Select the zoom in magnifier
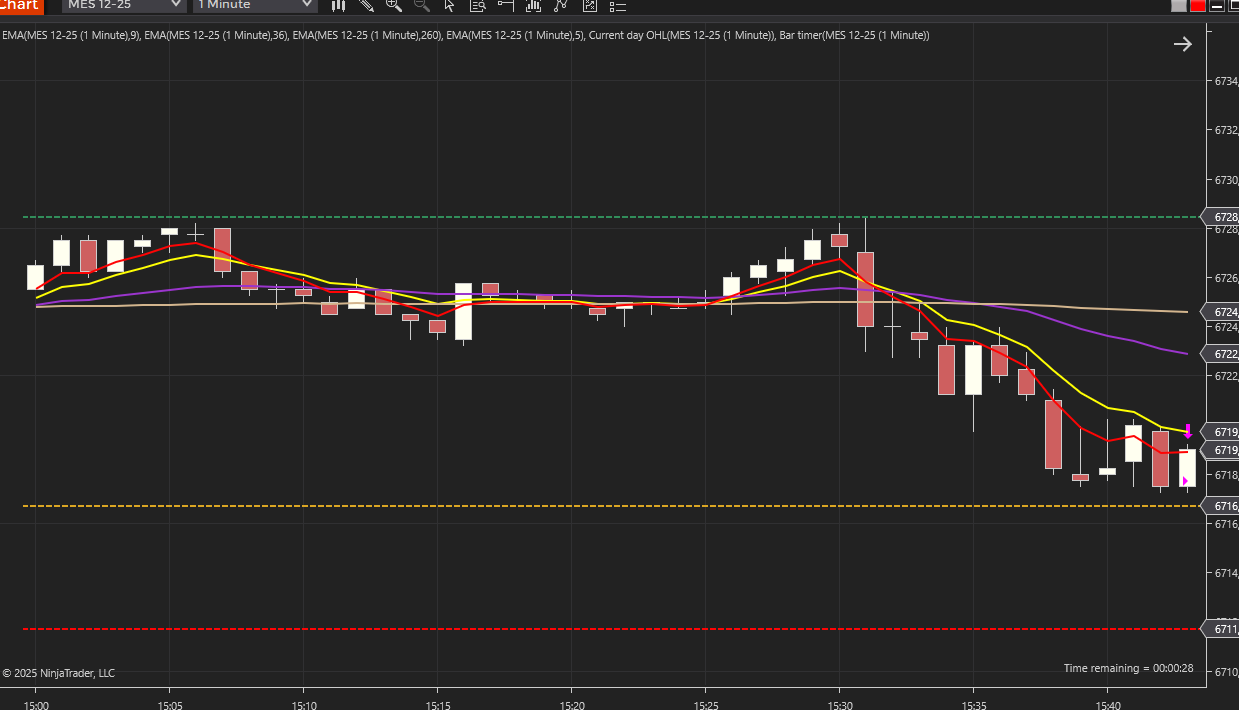This screenshot has height=710, width=1239. tap(394, 5)
